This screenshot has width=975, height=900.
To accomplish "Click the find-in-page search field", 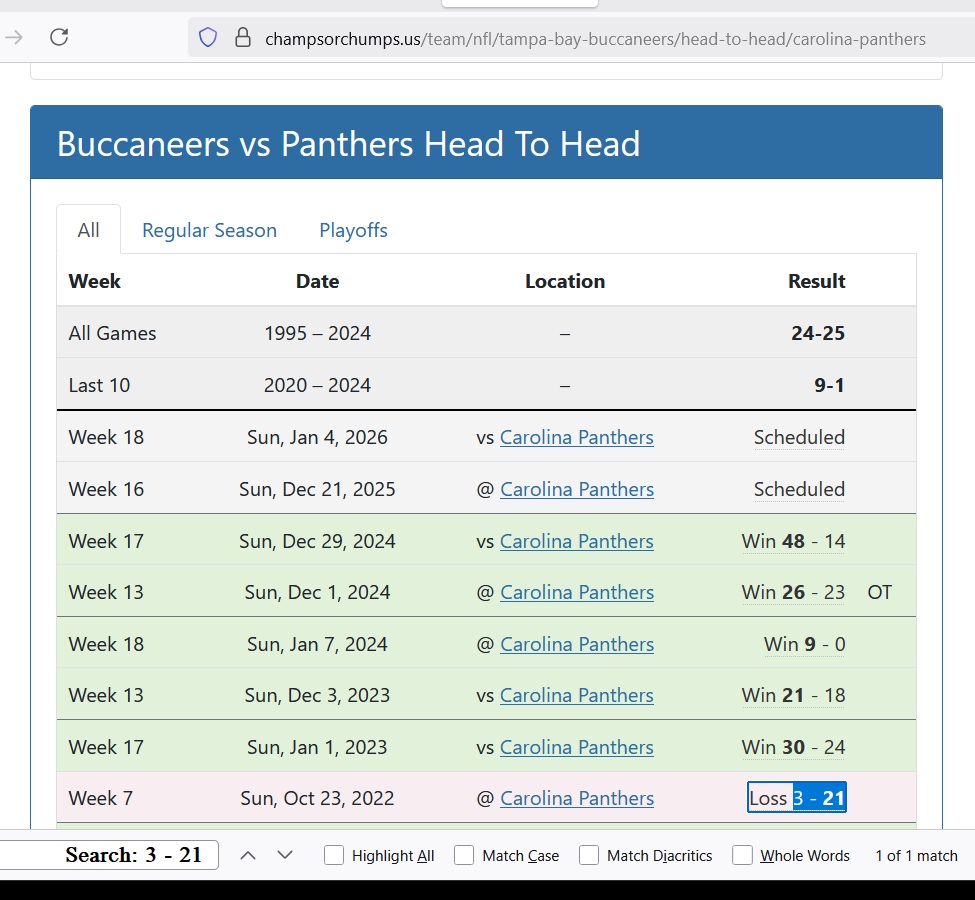I will [110, 855].
